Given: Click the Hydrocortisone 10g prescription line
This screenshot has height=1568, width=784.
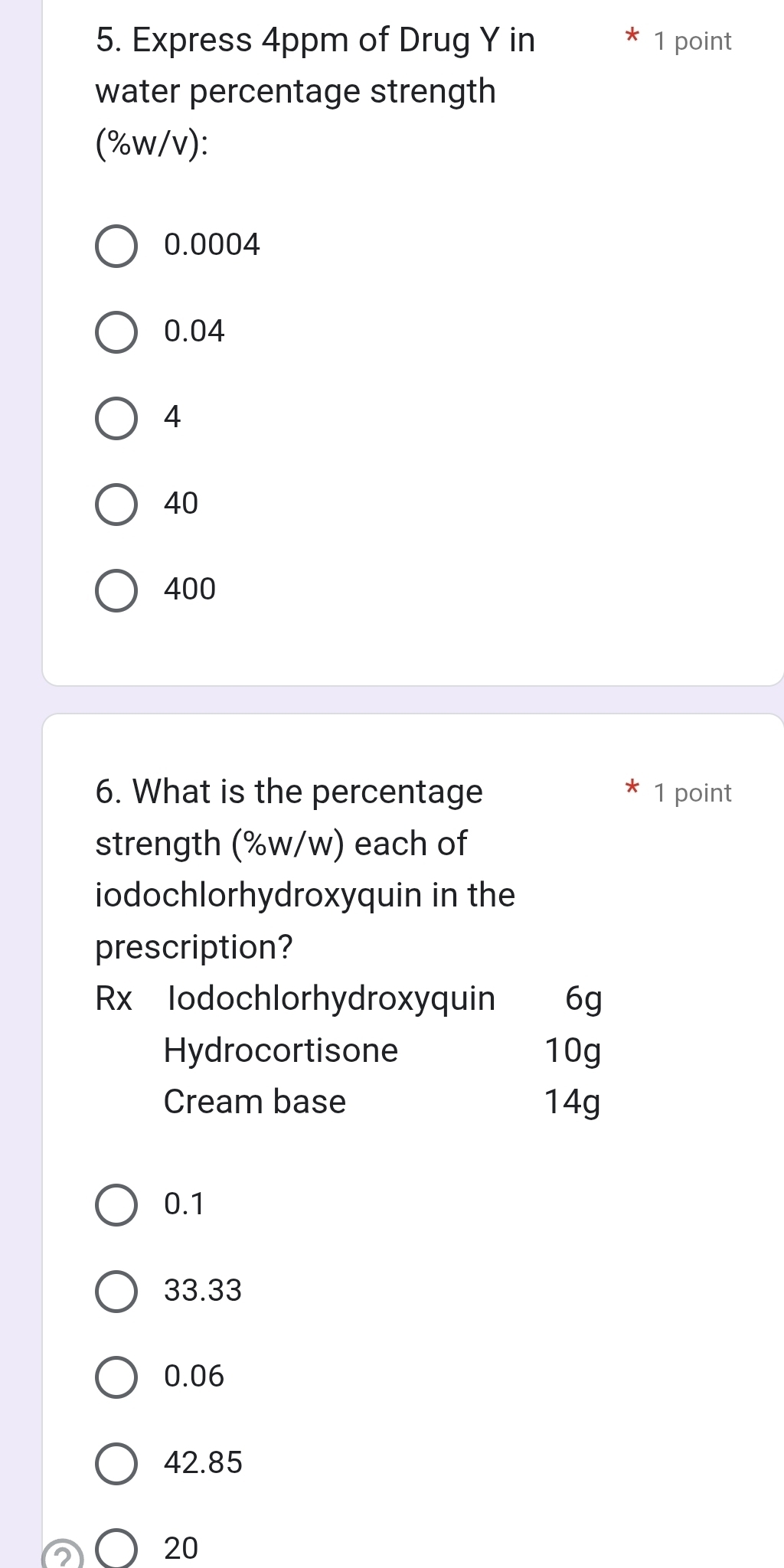Looking at the screenshot, I should 381,1050.
